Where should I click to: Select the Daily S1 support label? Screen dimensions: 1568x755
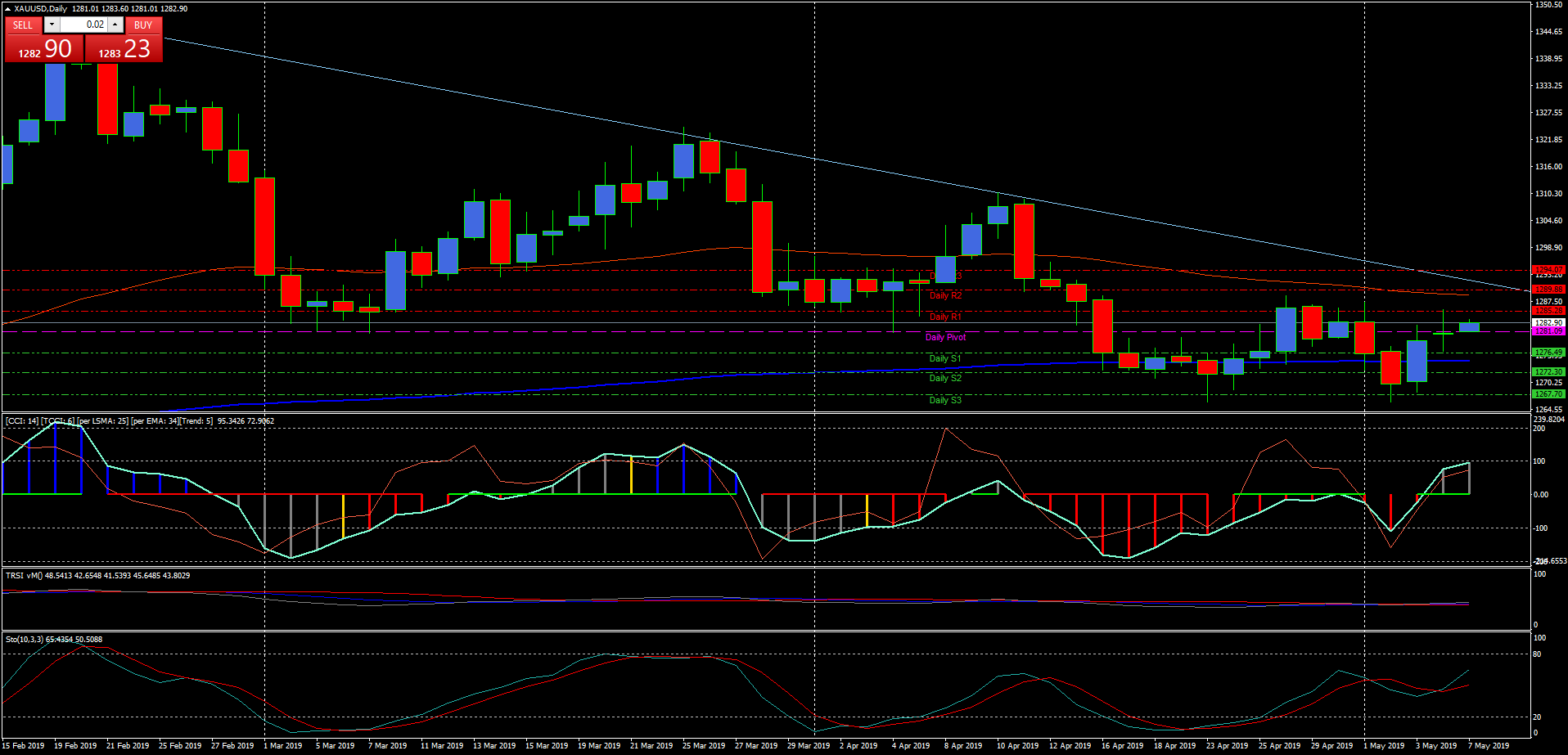pos(945,358)
